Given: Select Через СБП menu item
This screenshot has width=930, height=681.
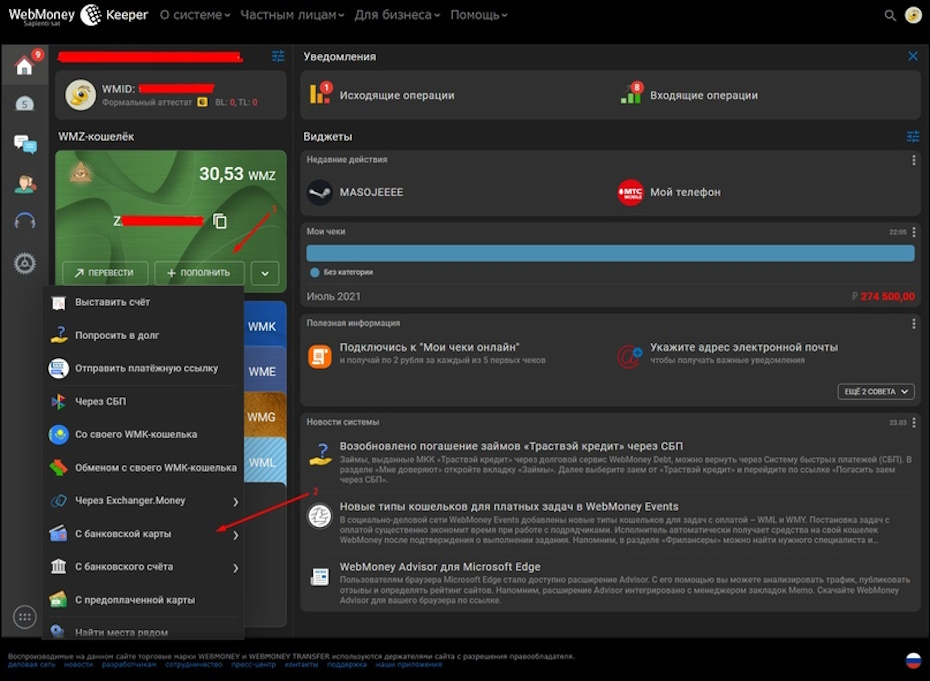Looking at the screenshot, I should pyautogui.click(x=144, y=402).
